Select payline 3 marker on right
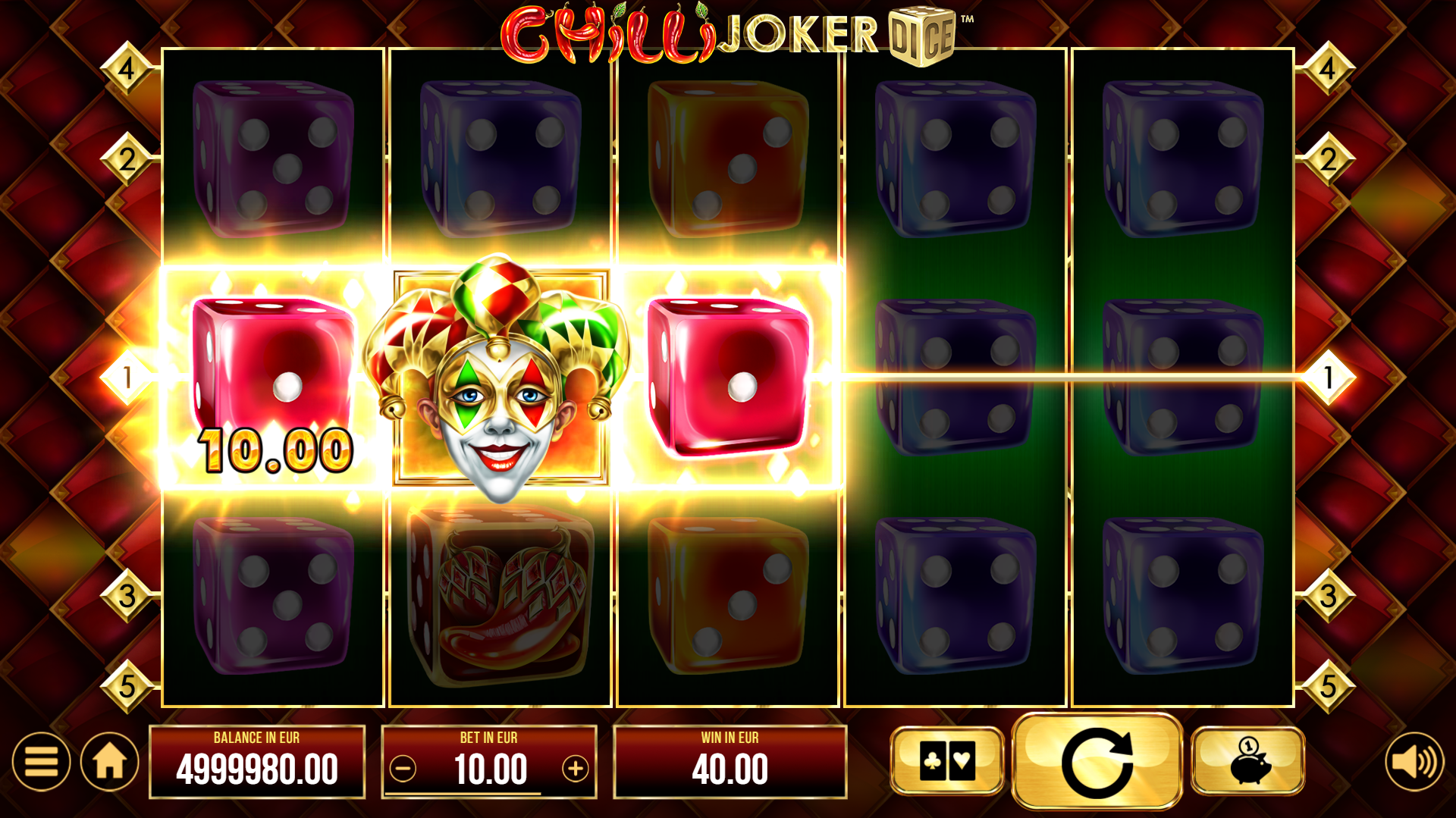Image resolution: width=1456 pixels, height=818 pixels. click(x=1328, y=596)
